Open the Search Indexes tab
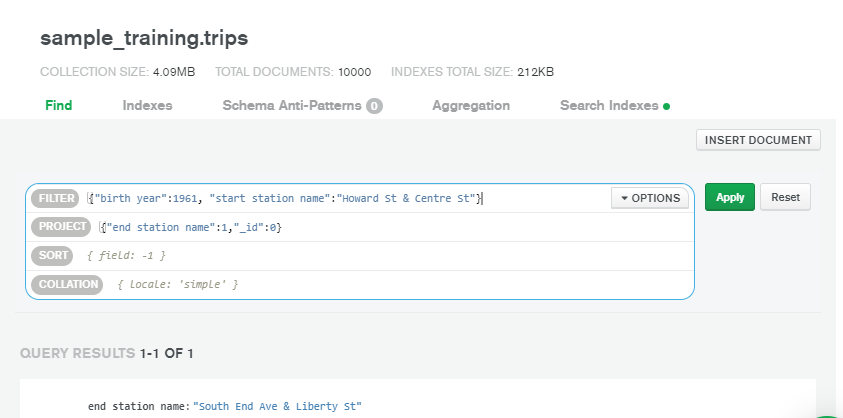Screen dimensions: 843x418 tap(608, 105)
